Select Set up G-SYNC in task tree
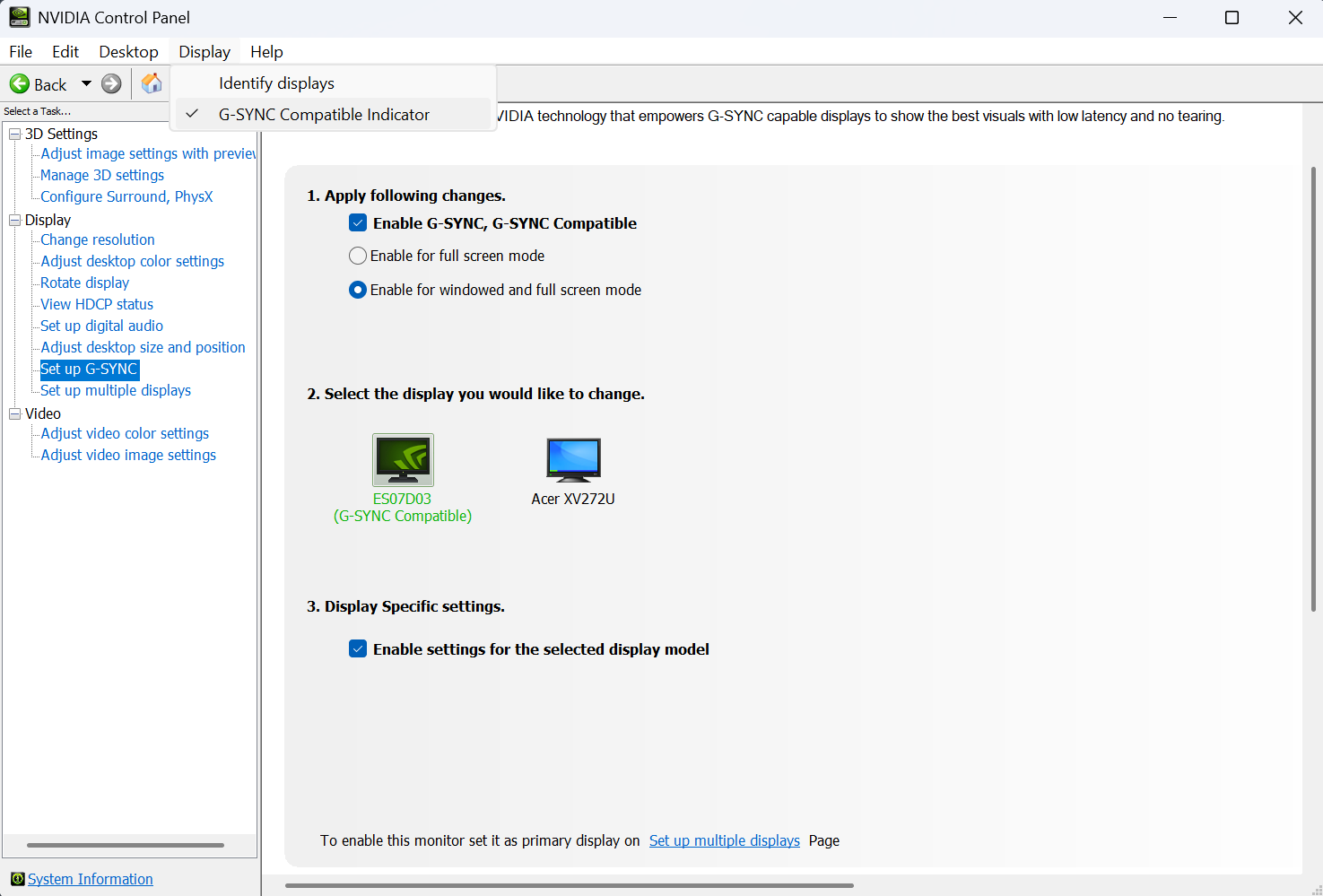The width and height of the screenshot is (1323, 896). 89,370
